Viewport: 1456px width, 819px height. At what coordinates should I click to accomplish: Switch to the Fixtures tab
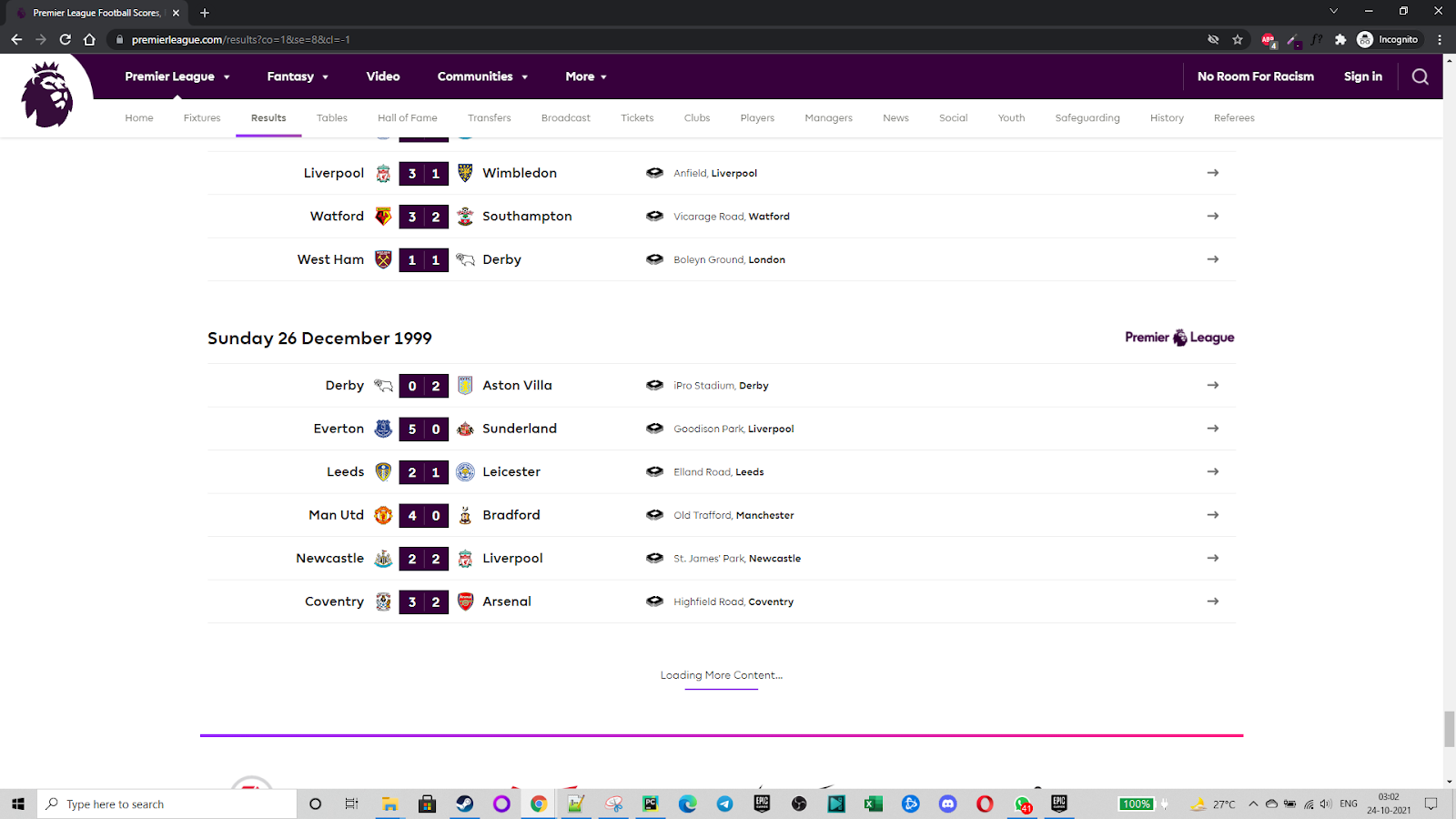[202, 118]
